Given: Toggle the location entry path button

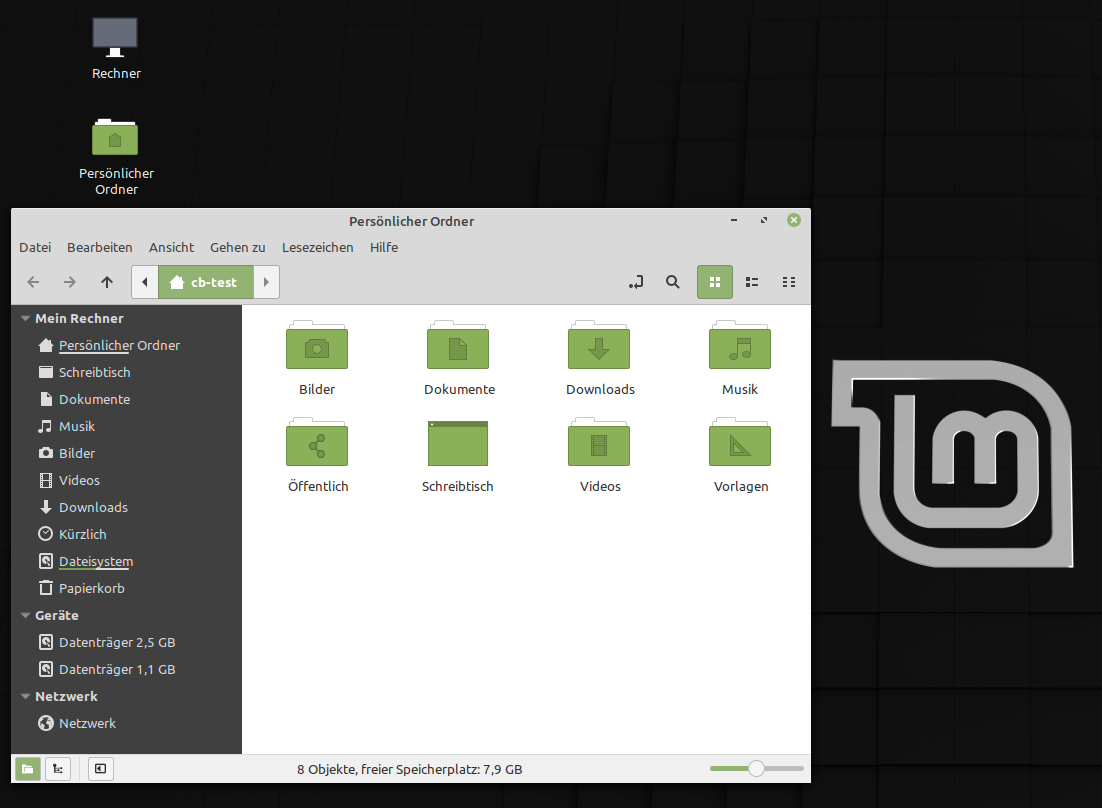Looking at the screenshot, I should pos(636,282).
